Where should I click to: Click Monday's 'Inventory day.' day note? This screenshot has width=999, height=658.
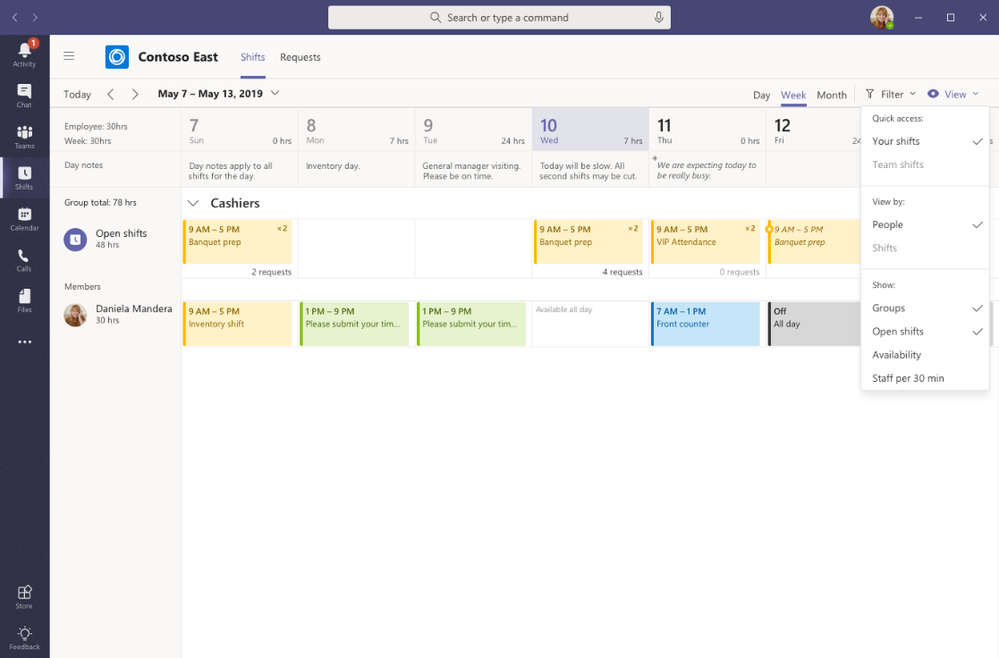tap(333, 166)
